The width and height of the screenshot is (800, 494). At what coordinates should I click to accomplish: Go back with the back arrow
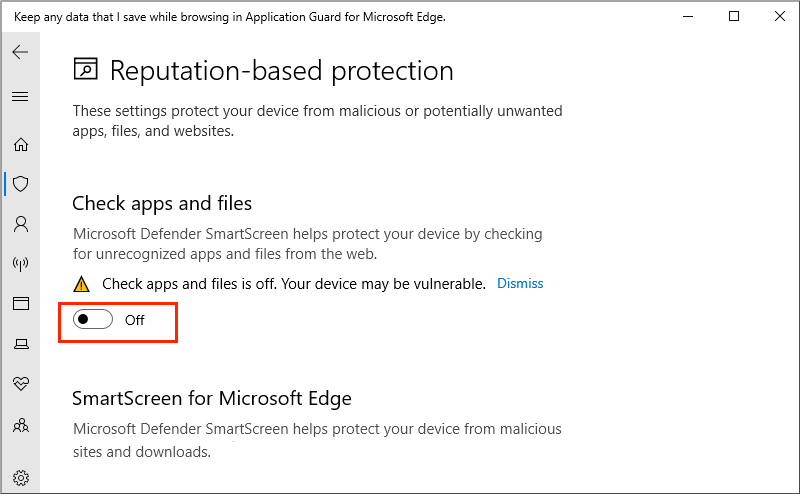(20, 52)
